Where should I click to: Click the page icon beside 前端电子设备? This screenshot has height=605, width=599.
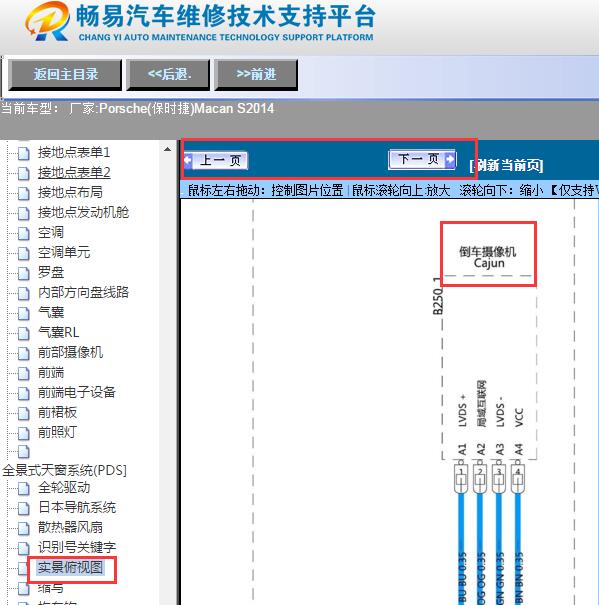[24, 393]
